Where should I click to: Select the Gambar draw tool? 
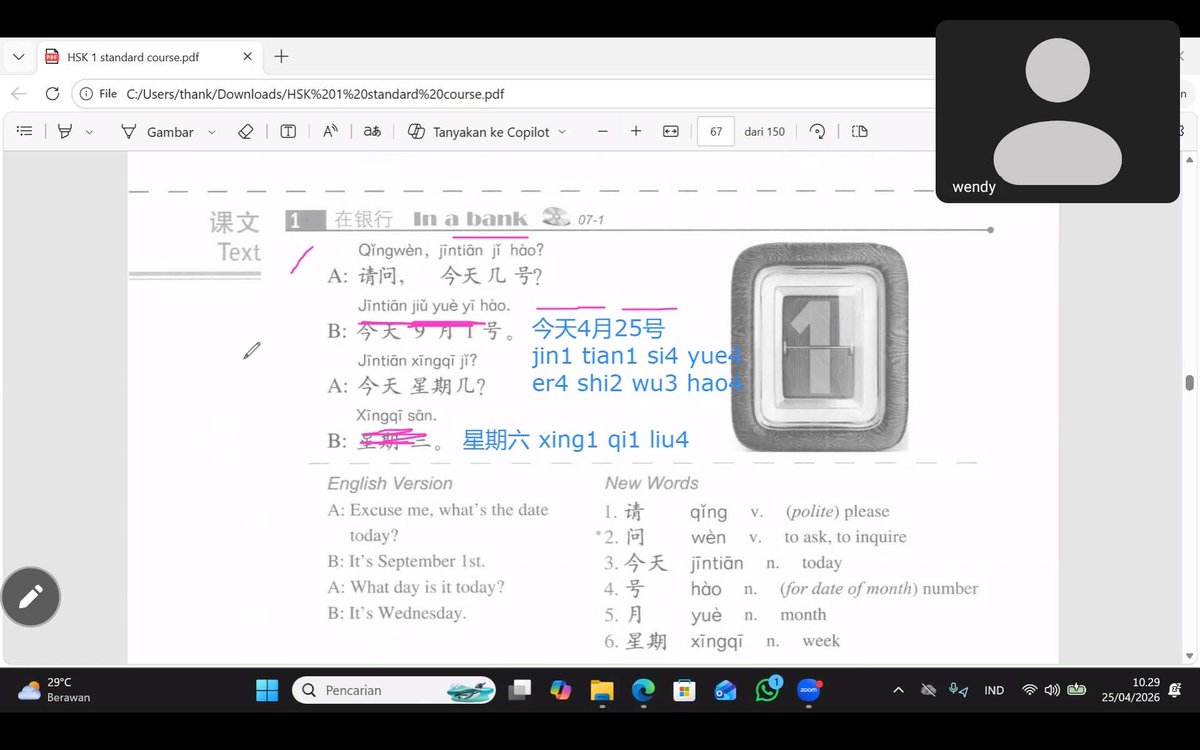click(x=157, y=131)
